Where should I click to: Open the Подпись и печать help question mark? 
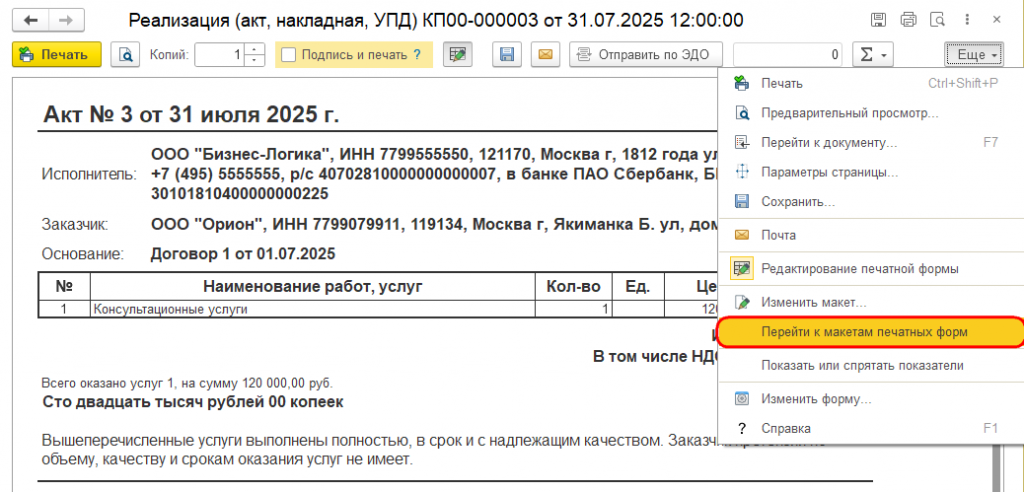click(x=417, y=55)
